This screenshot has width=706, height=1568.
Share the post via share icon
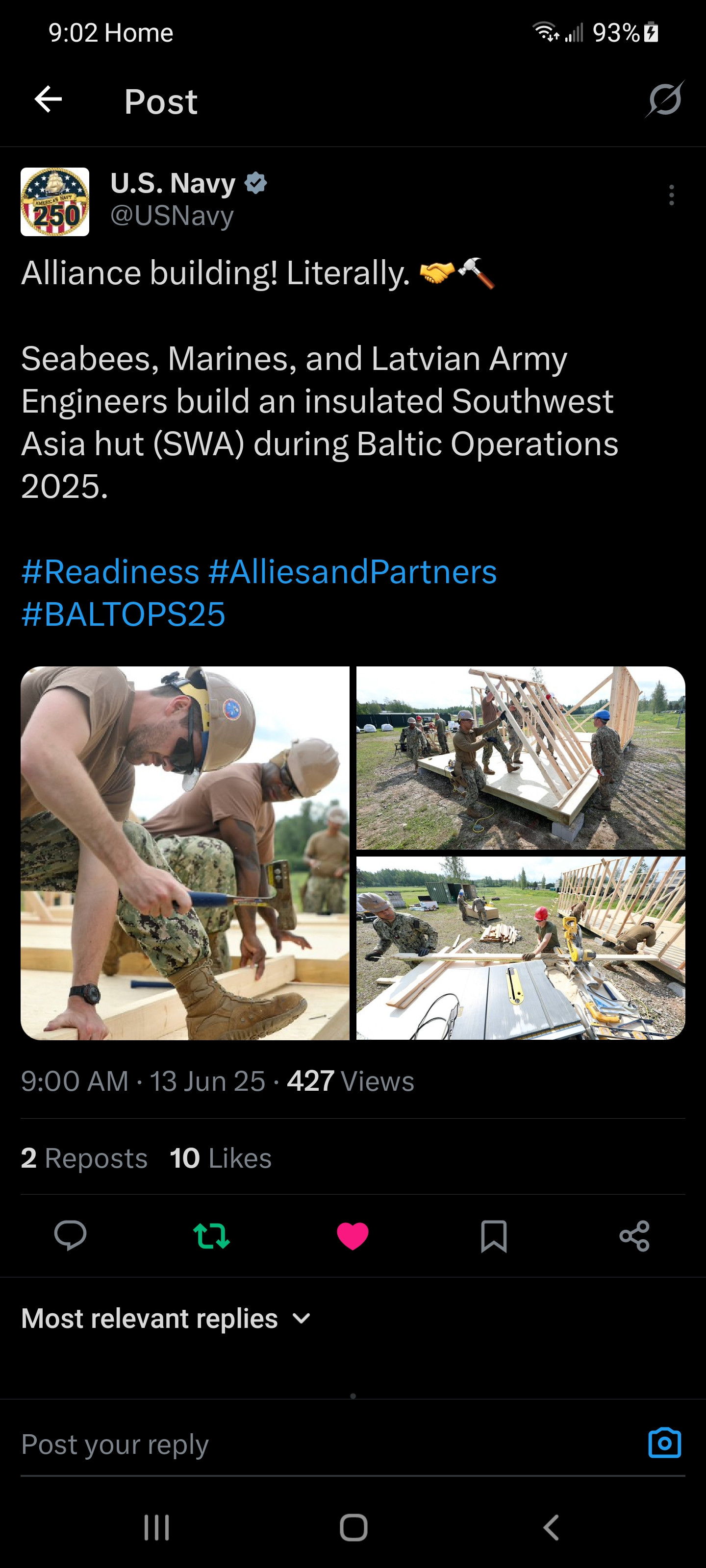634,1236
